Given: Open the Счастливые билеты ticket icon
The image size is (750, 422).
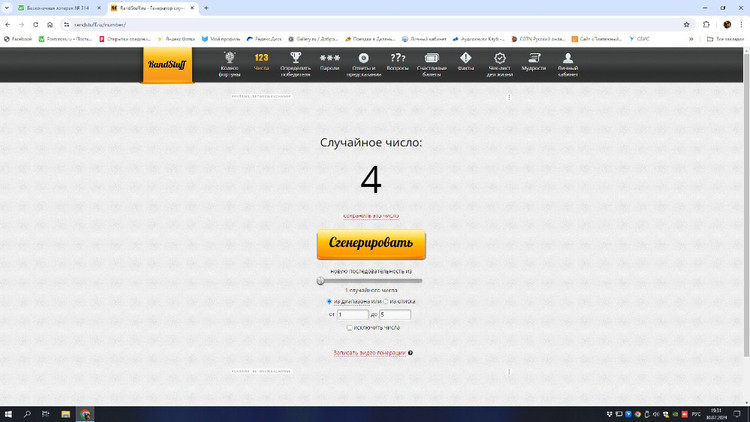Looking at the screenshot, I should 432,59.
